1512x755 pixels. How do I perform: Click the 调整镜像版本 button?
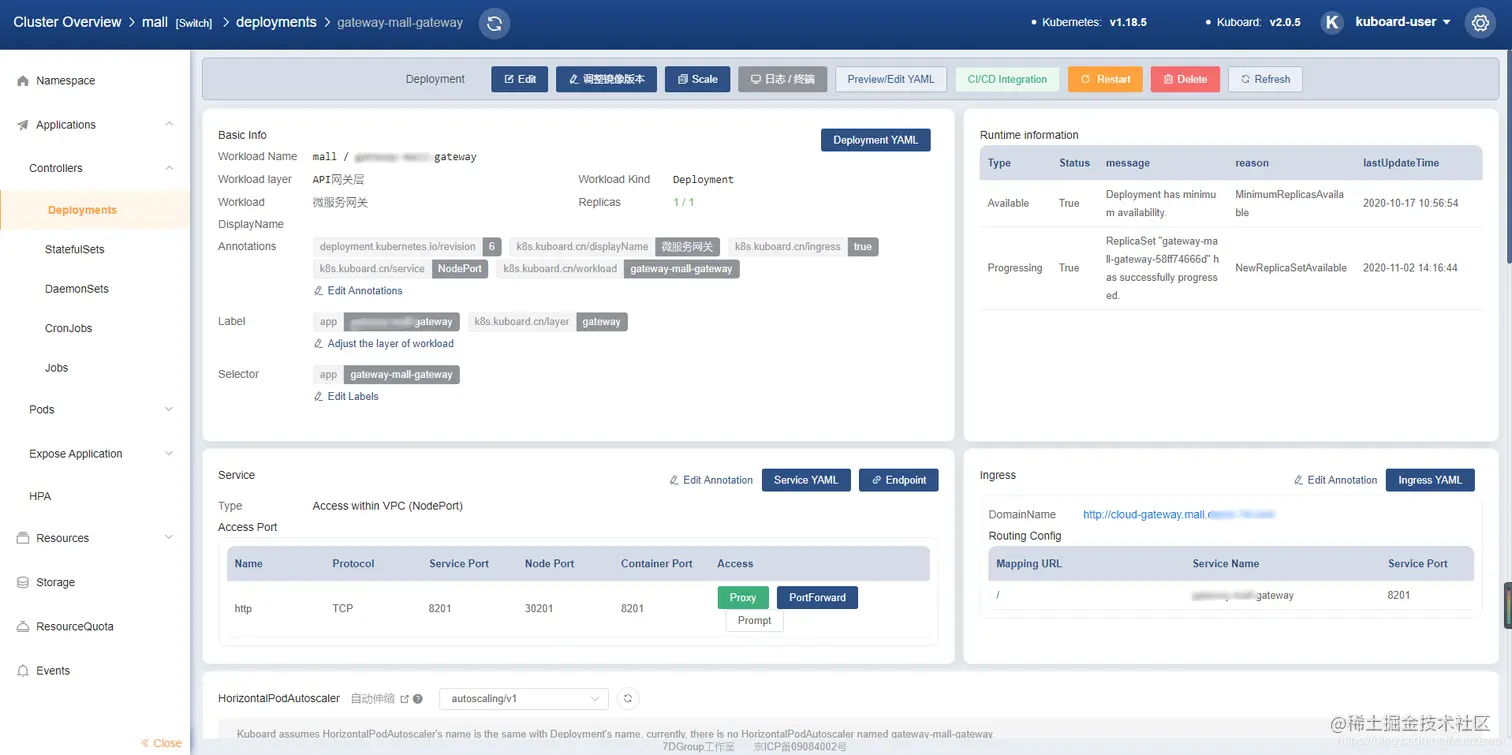[606, 79]
